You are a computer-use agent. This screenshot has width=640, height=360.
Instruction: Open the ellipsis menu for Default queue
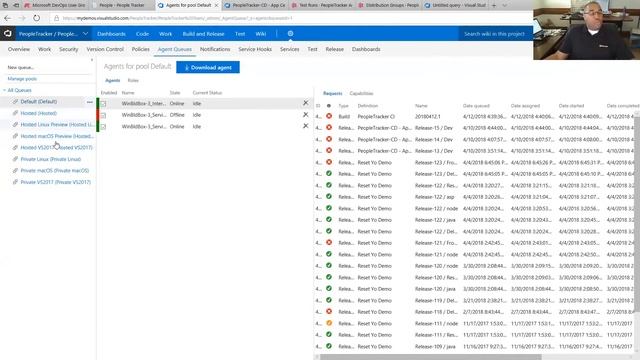point(90,102)
